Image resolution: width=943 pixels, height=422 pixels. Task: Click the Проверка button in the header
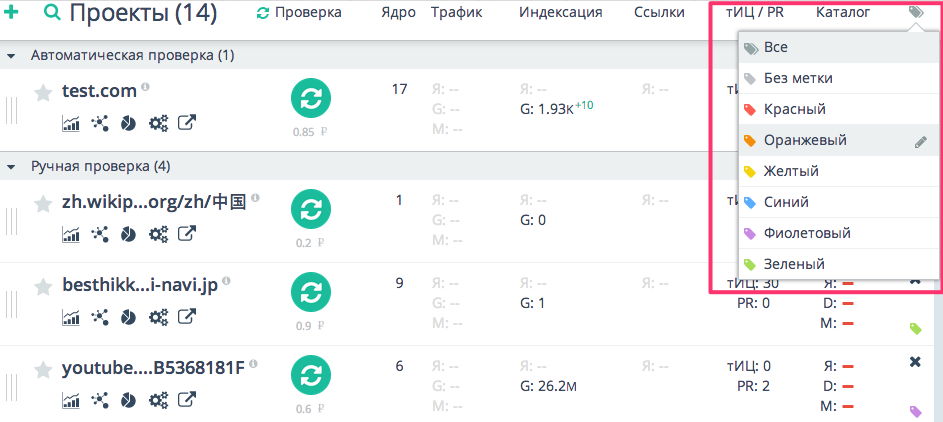click(299, 13)
